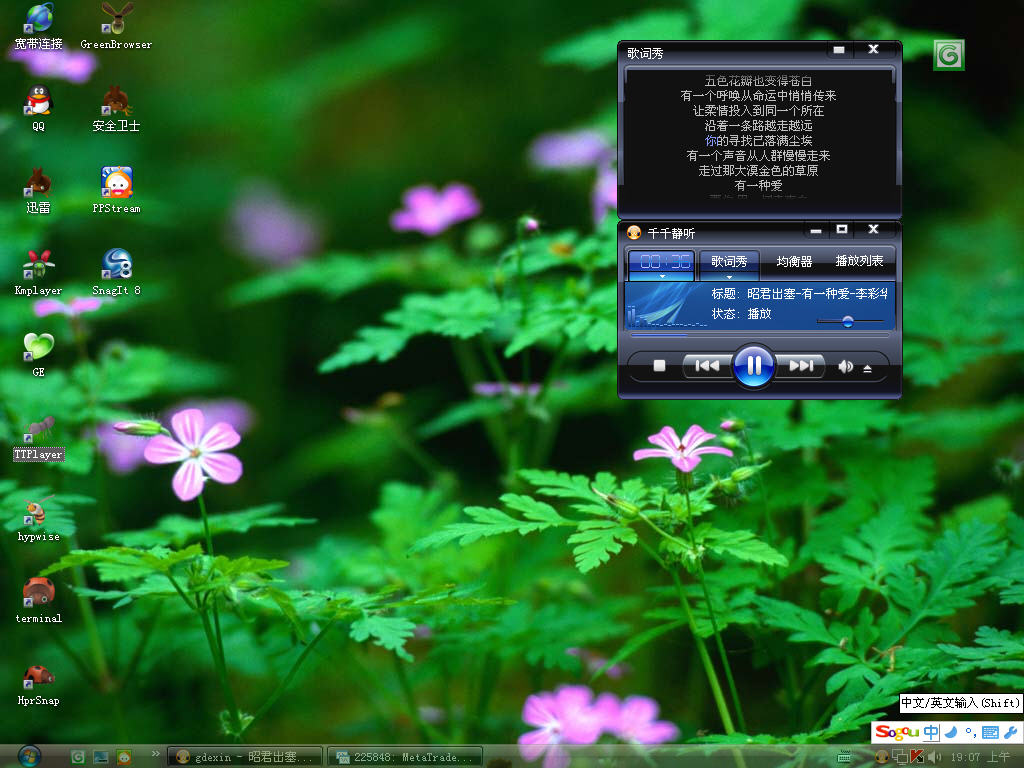Open the Windows Start orb
Viewport: 1024px width, 768px height.
coord(29,756)
